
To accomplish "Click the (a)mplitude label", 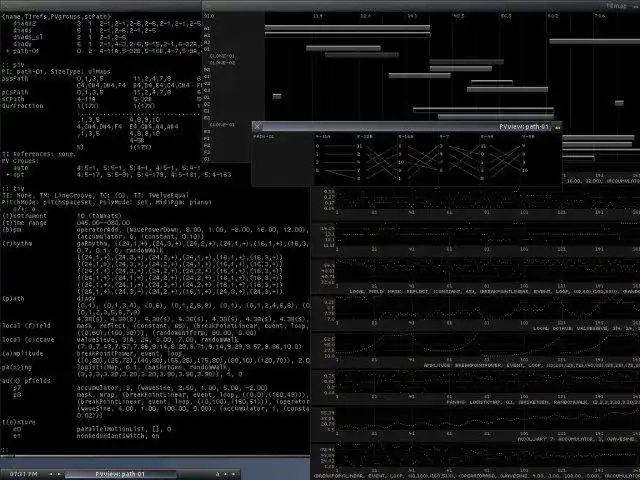I will 22,353.
